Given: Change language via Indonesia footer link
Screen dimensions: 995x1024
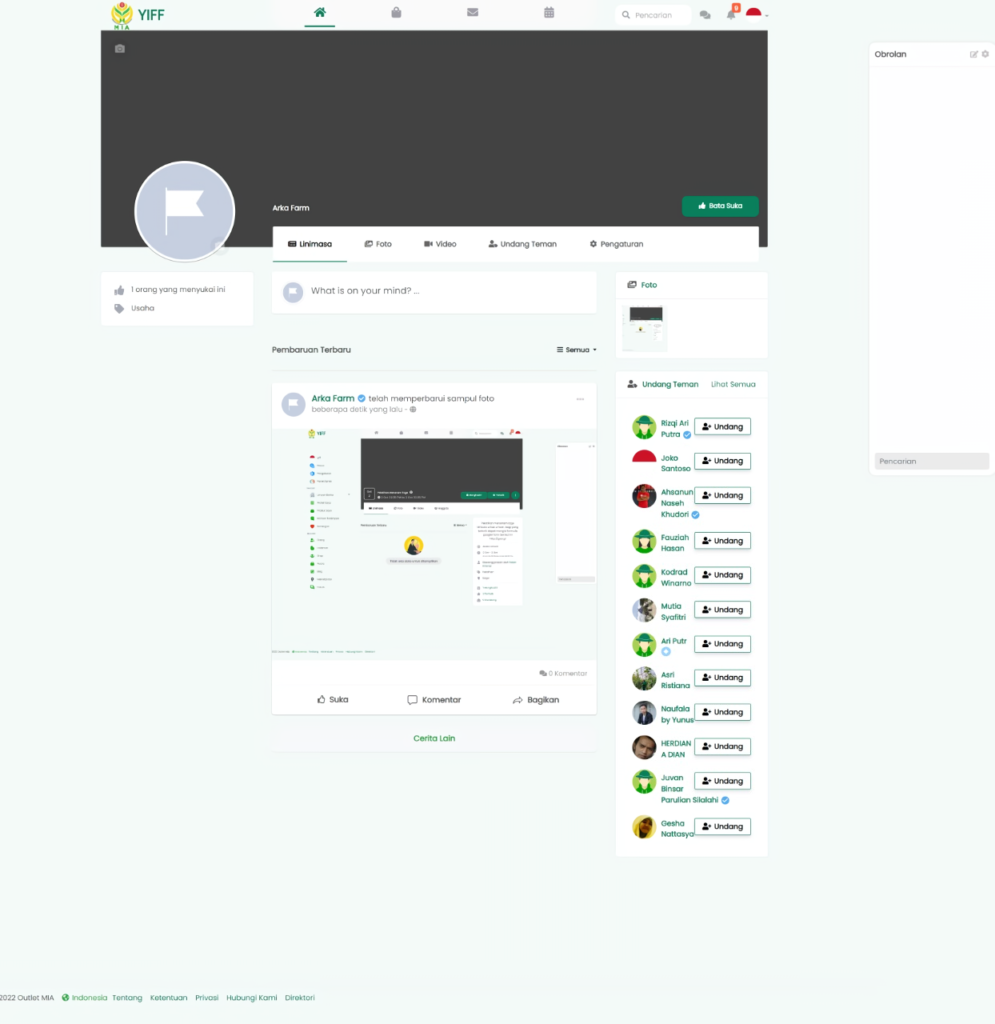Looking at the screenshot, I should click(84, 998).
